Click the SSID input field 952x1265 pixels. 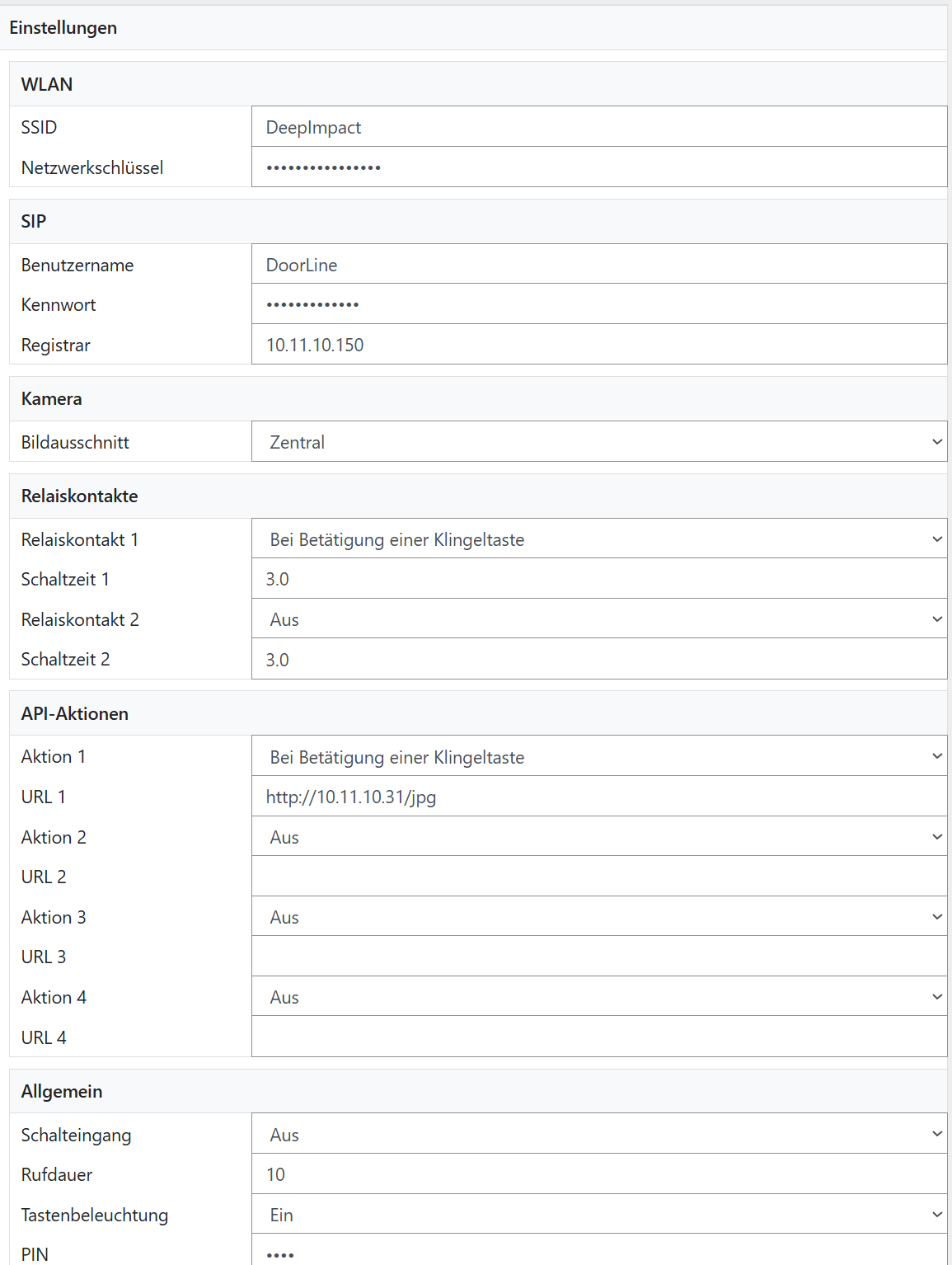pos(598,127)
